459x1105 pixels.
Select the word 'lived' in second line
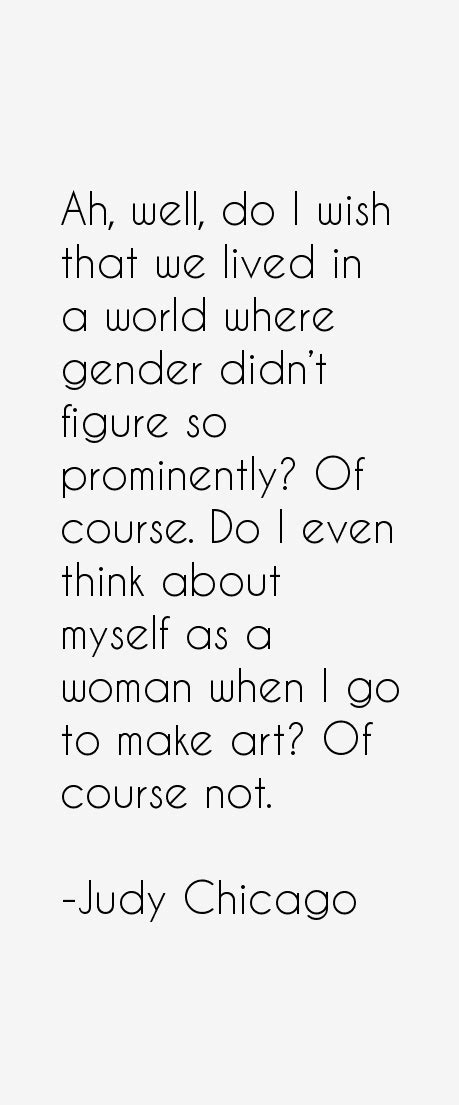269,262
